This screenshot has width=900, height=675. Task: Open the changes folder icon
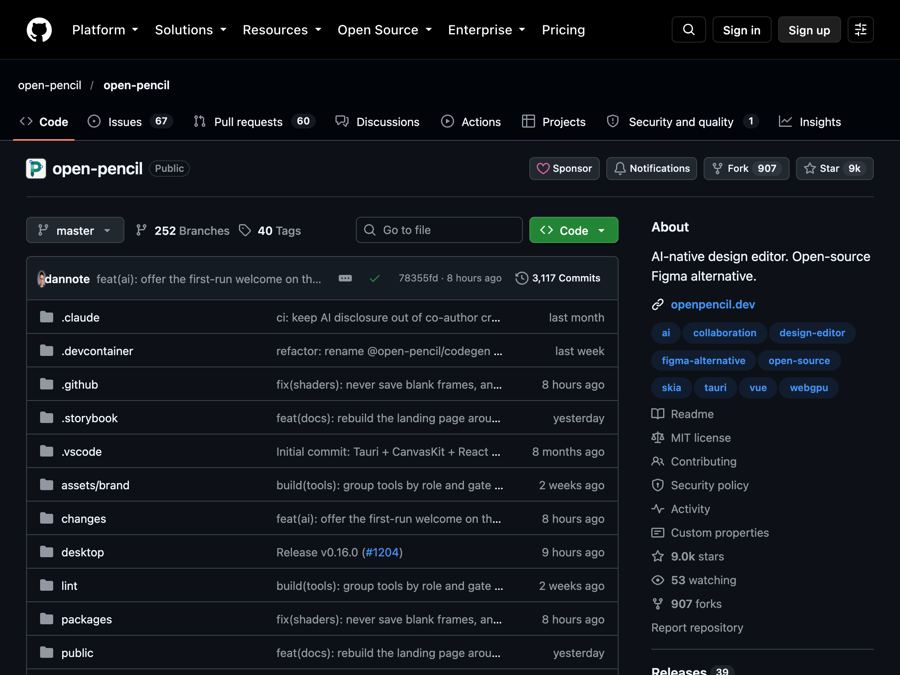click(46, 518)
